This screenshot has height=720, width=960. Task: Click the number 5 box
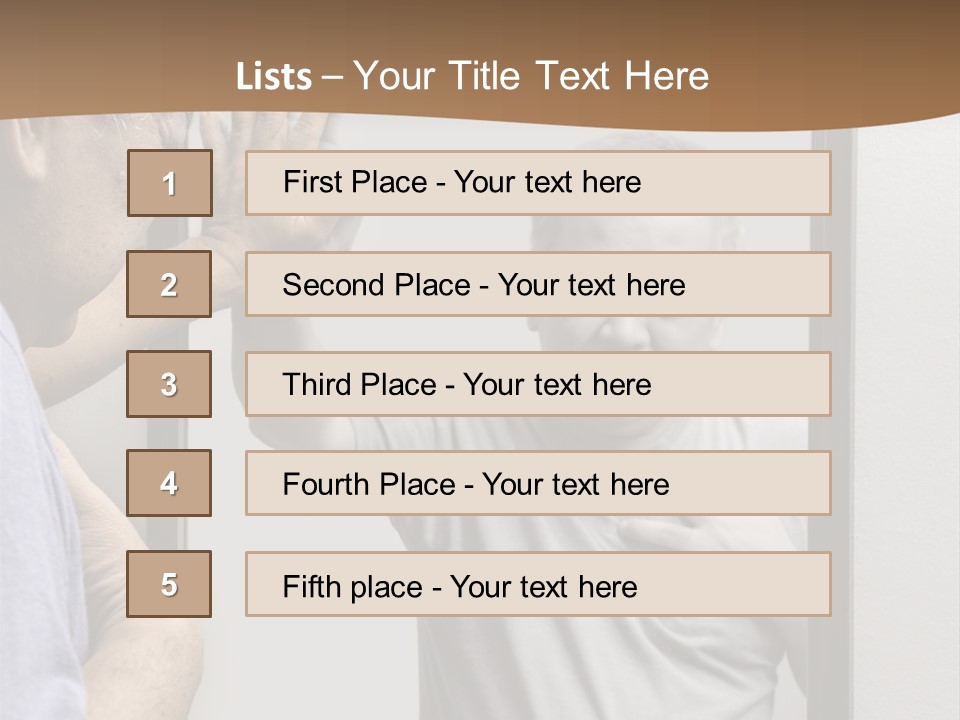click(169, 584)
